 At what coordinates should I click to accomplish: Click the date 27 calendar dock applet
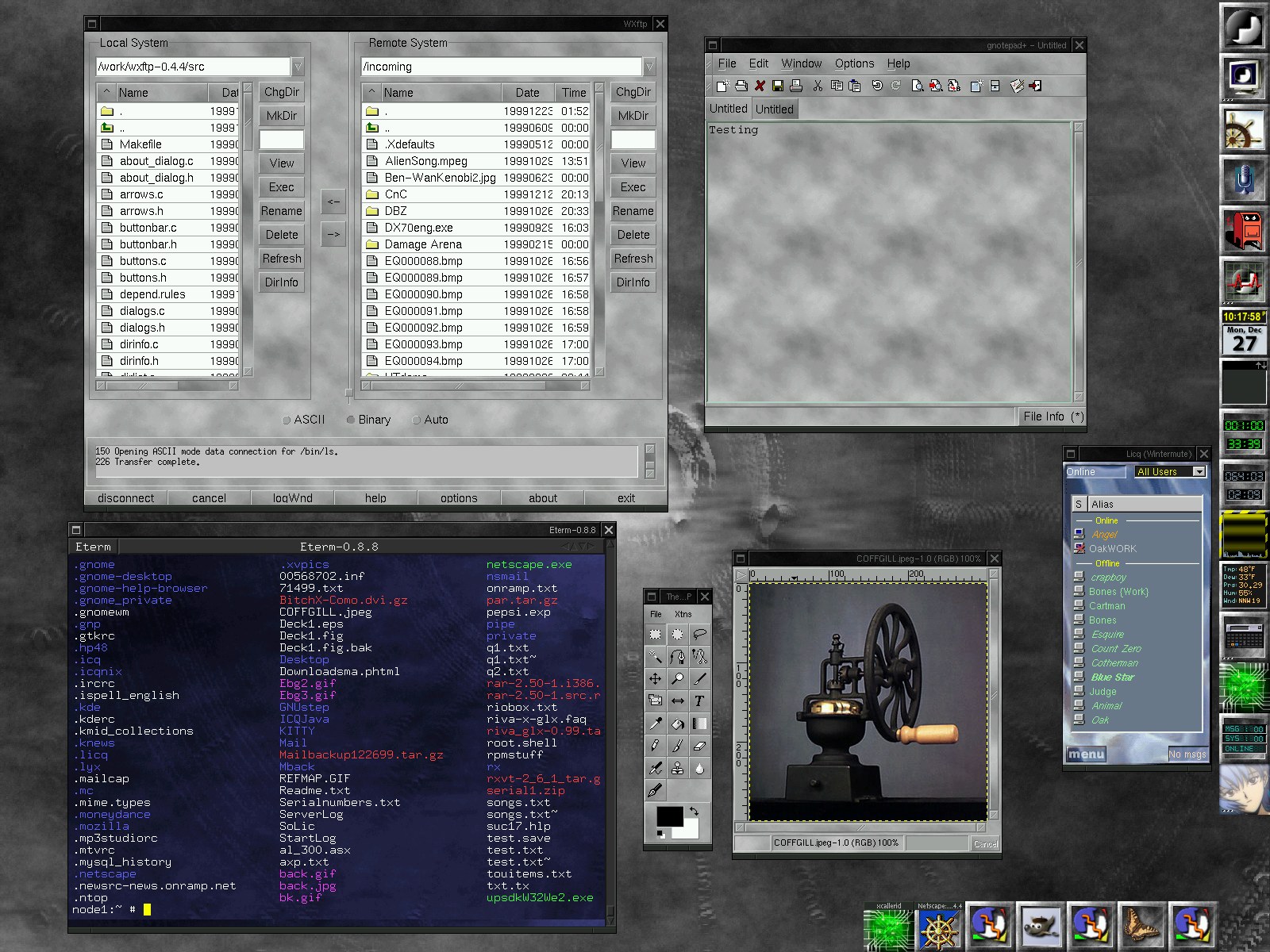click(x=1244, y=340)
